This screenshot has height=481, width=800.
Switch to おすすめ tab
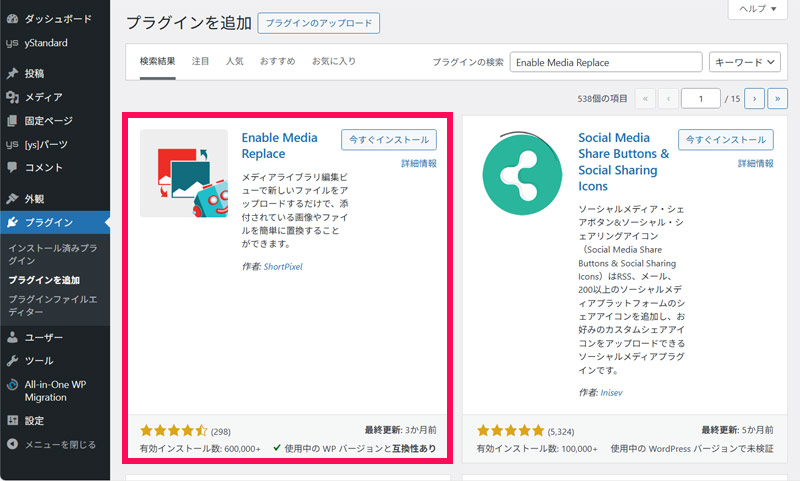point(278,61)
